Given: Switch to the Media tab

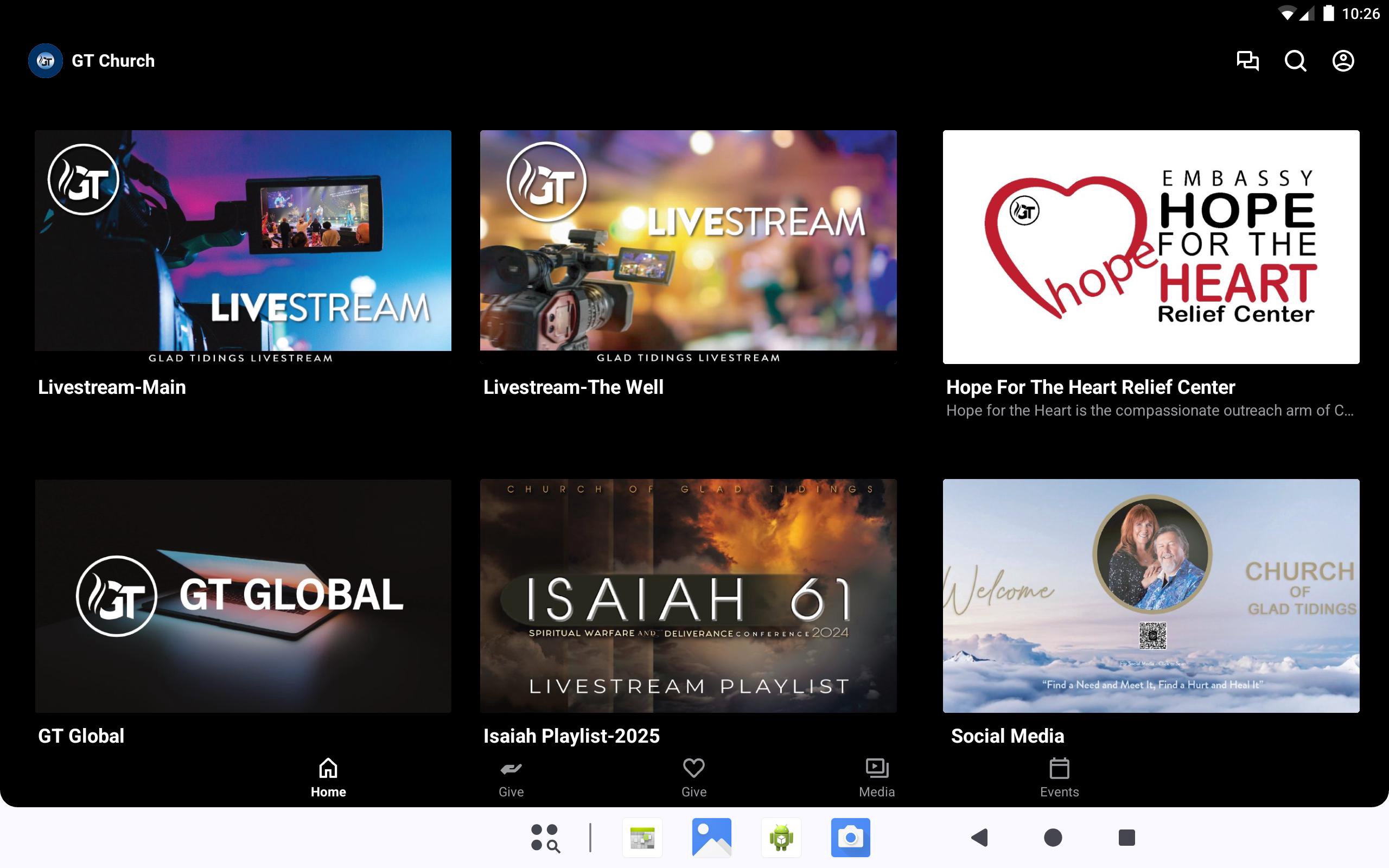Looking at the screenshot, I should tap(876, 777).
